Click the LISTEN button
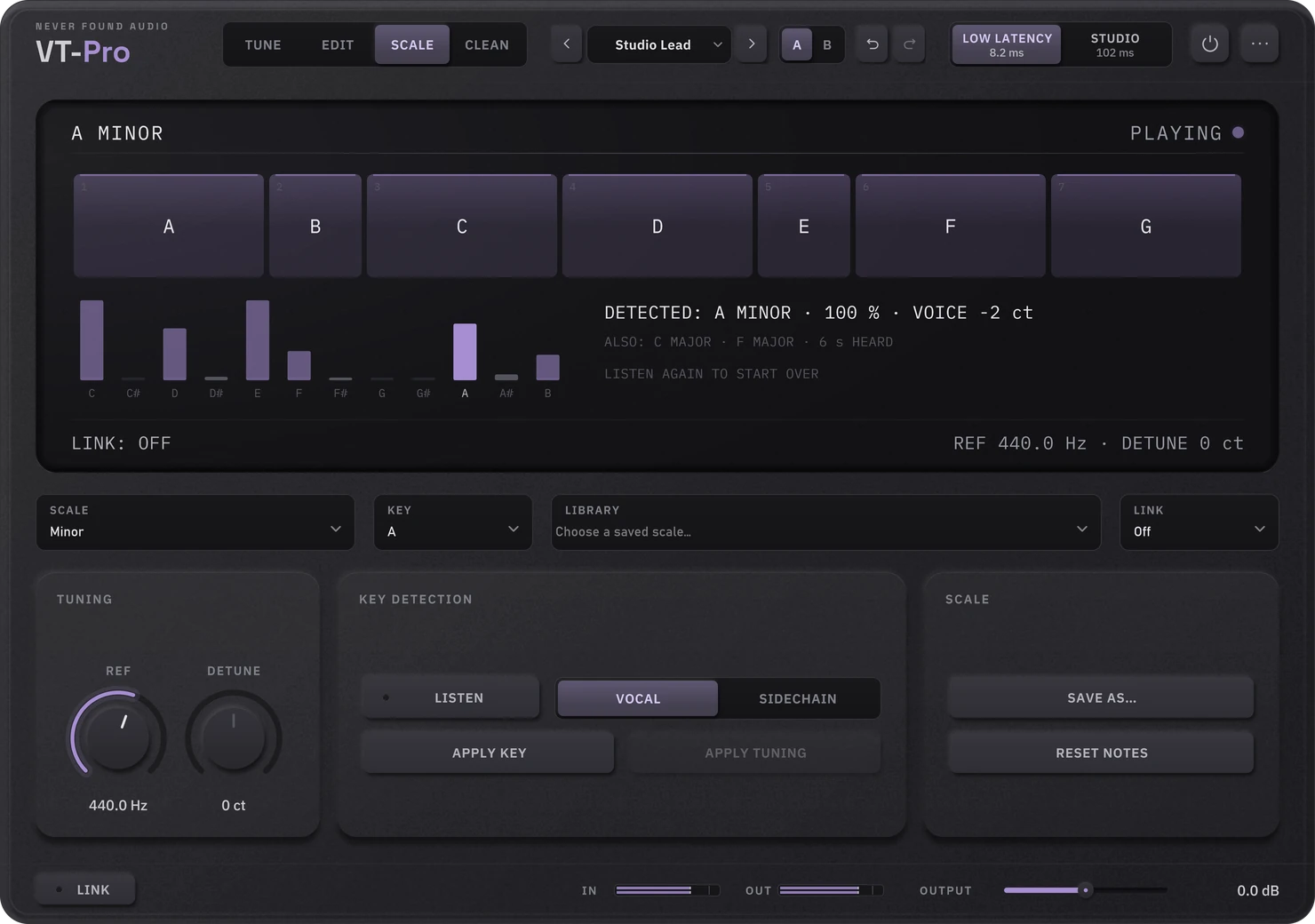Screen dimensions: 1315x924 (450, 697)
